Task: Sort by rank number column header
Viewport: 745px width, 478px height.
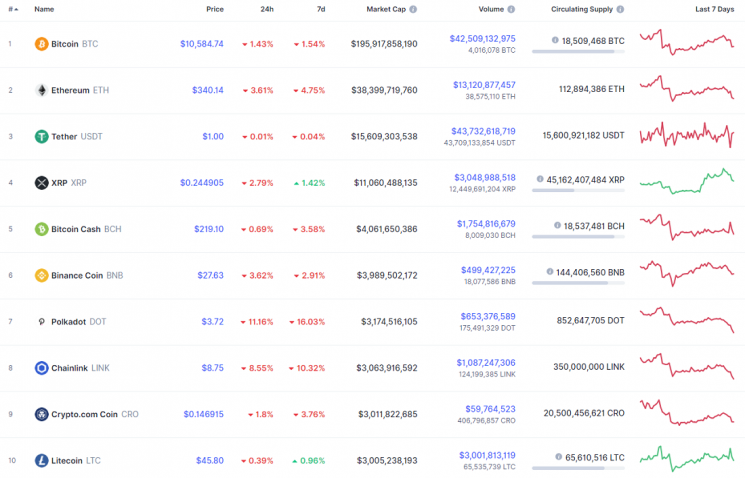Action: [13, 9]
